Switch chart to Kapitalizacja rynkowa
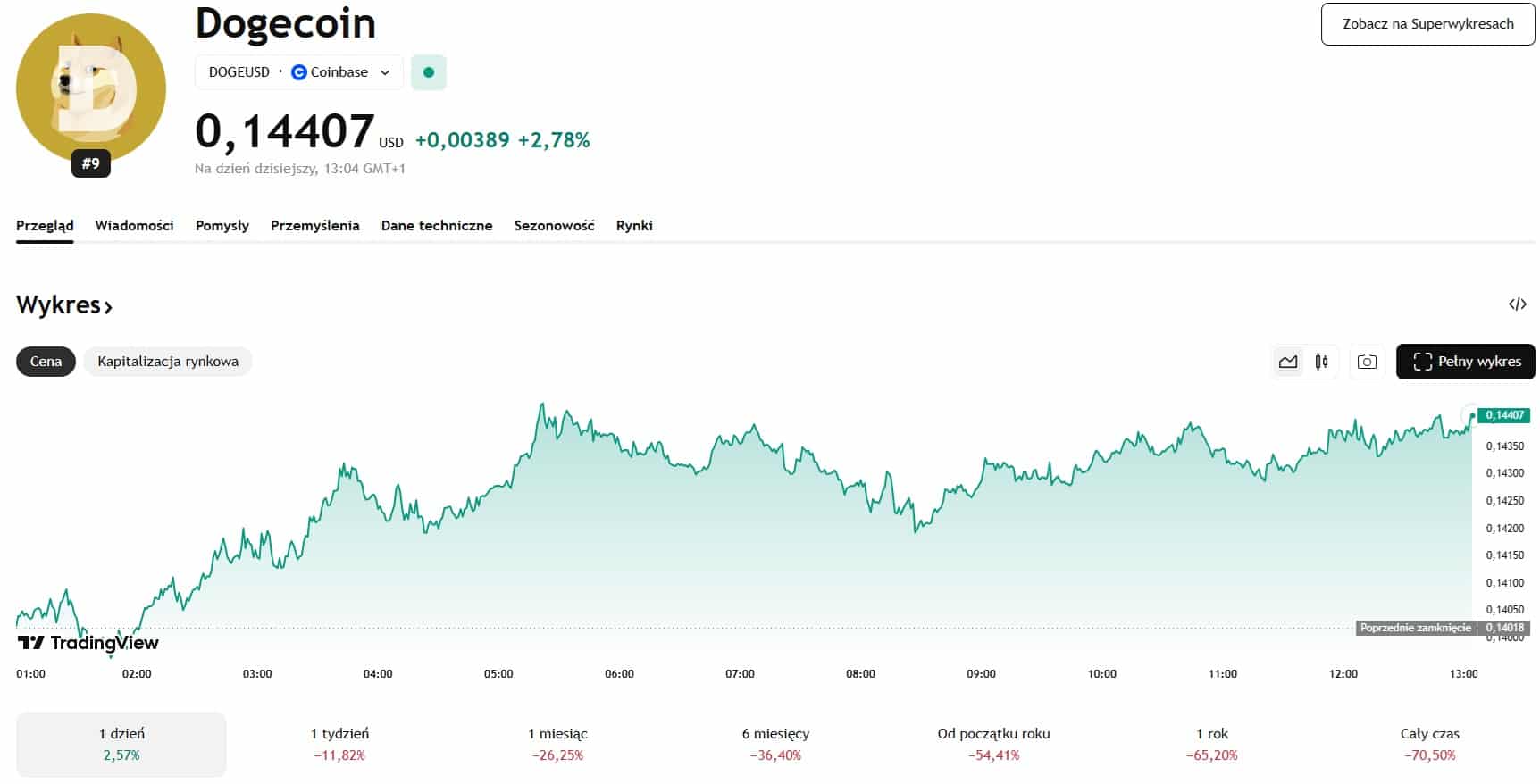The width and height of the screenshot is (1540, 784). (x=168, y=362)
